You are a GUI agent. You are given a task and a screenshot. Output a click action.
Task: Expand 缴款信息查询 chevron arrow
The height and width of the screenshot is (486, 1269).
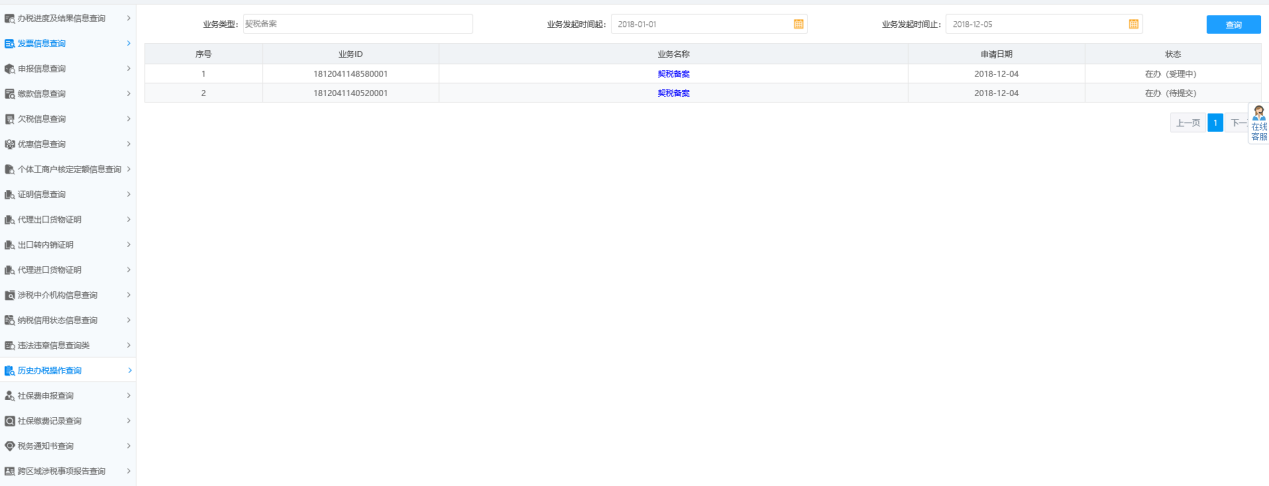coord(128,94)
